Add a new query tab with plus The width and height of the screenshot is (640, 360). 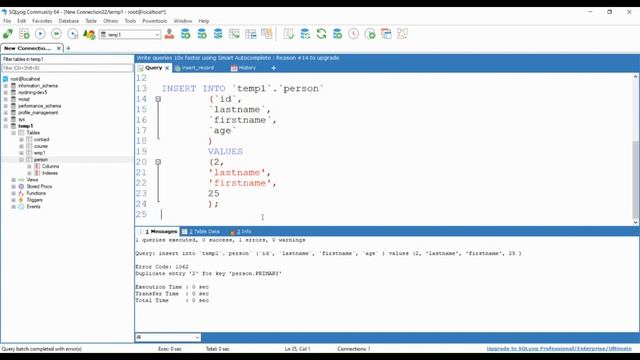pyautogui.click(x=273, y=68)
